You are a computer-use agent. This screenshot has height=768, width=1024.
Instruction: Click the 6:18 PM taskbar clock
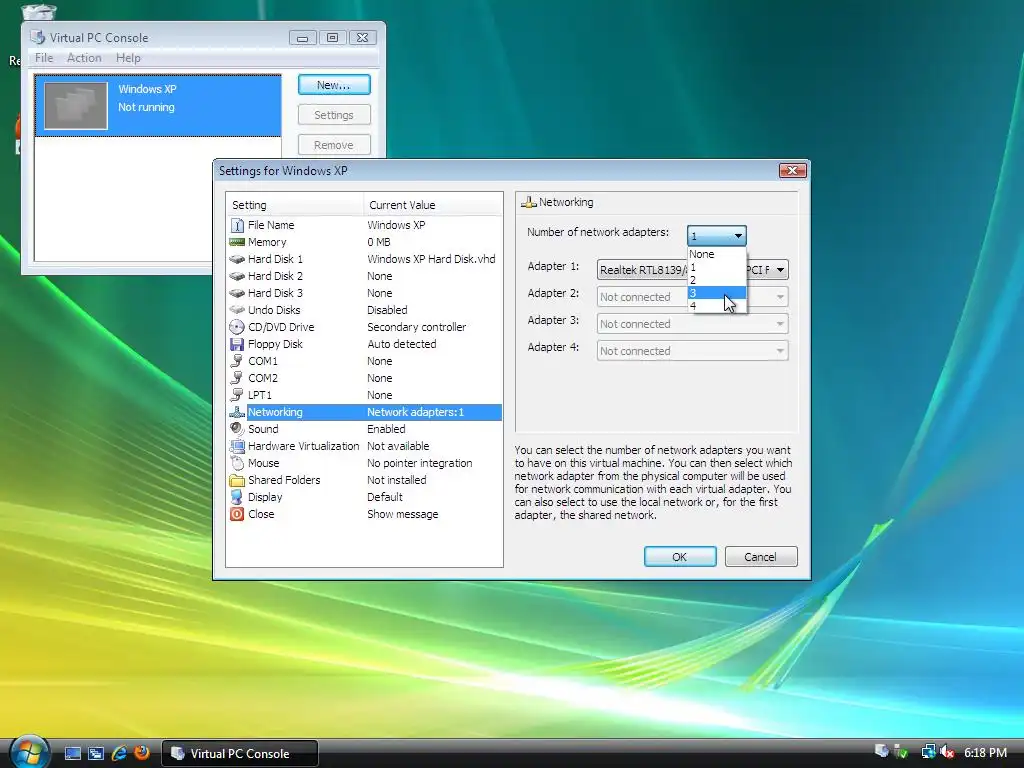[x=985, y=752]
